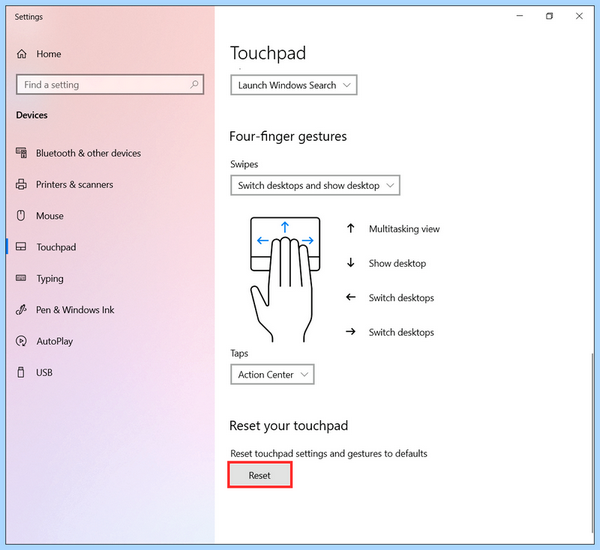Image resolution: width=600 pixels, height=550 pixels.
Task: Minimize the Settings window
Action: coord(520,16)
